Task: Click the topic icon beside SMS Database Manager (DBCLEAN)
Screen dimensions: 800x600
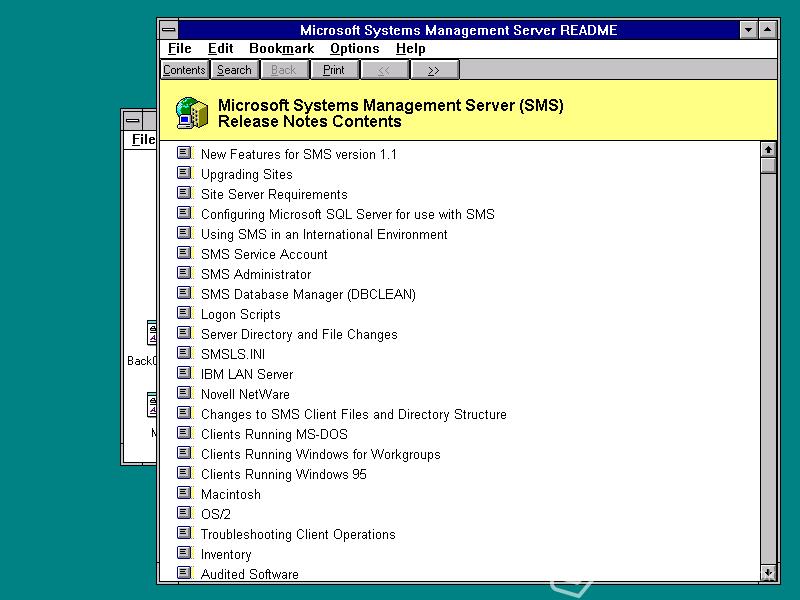Action: tap(185, 293)
